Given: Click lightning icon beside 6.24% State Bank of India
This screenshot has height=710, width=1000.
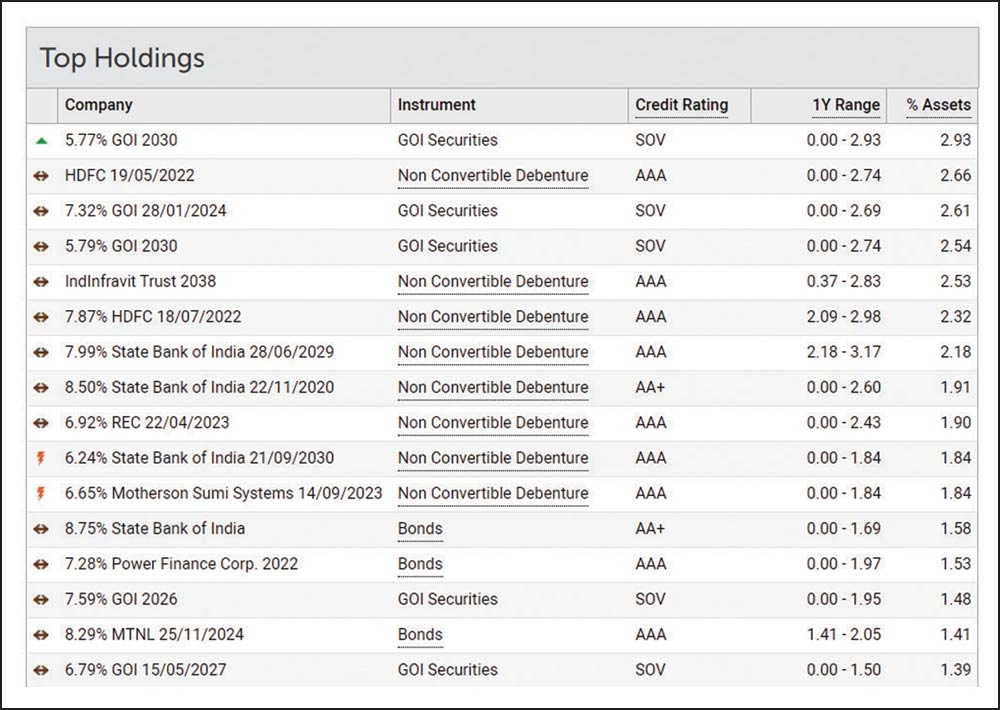Looking at the screenshot, I should [41, 458].
